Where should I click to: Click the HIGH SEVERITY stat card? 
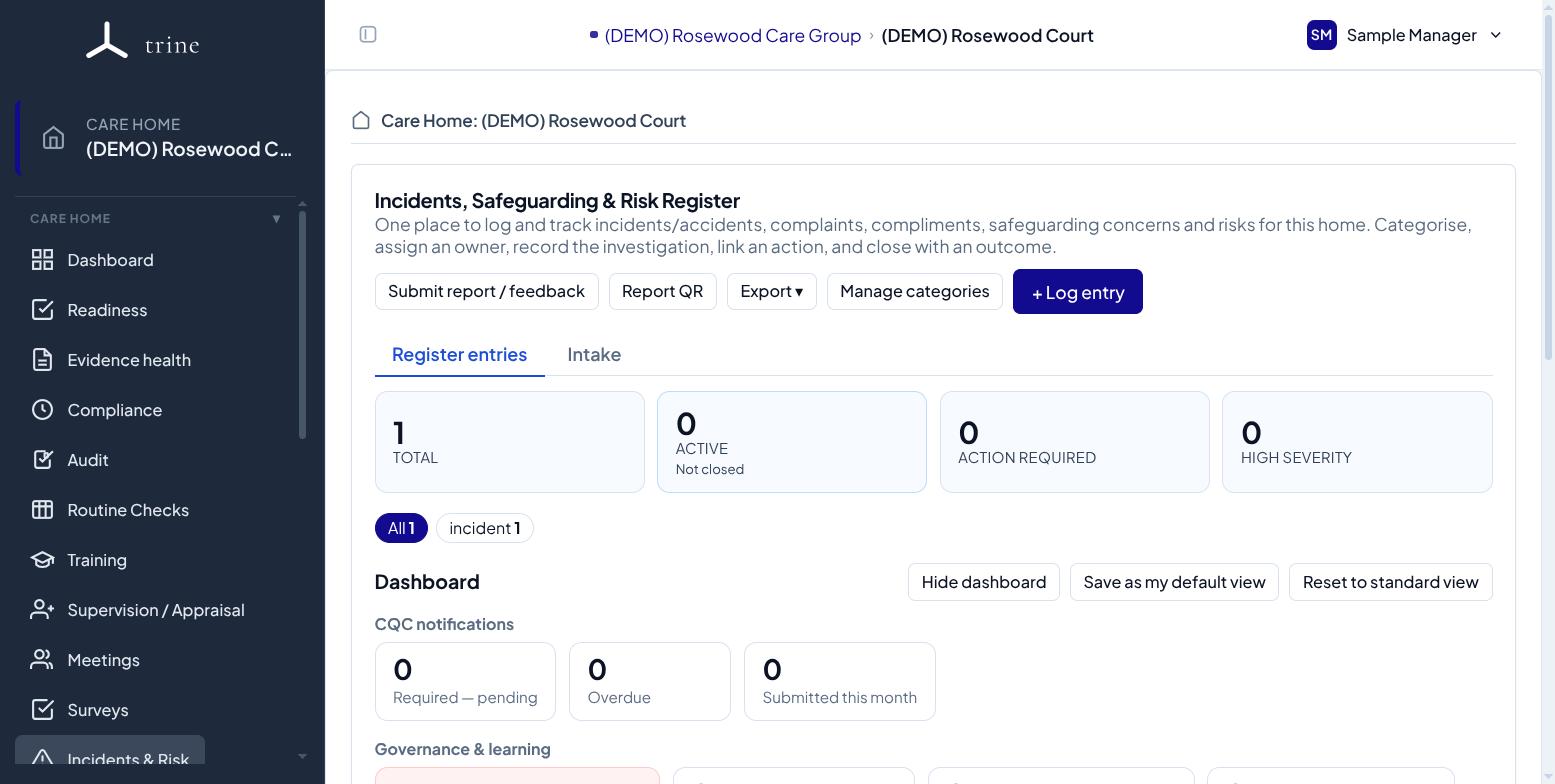(1357, 442)
